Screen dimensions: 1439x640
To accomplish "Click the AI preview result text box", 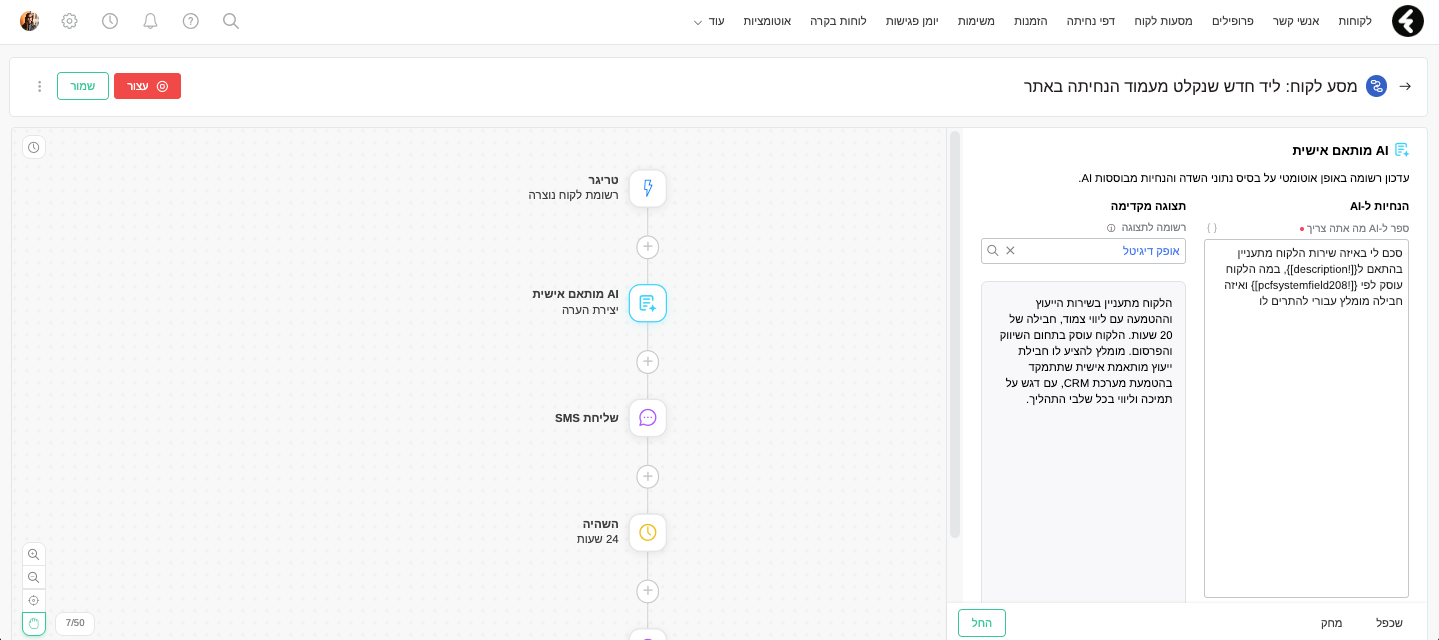I will pos(1083,441).
